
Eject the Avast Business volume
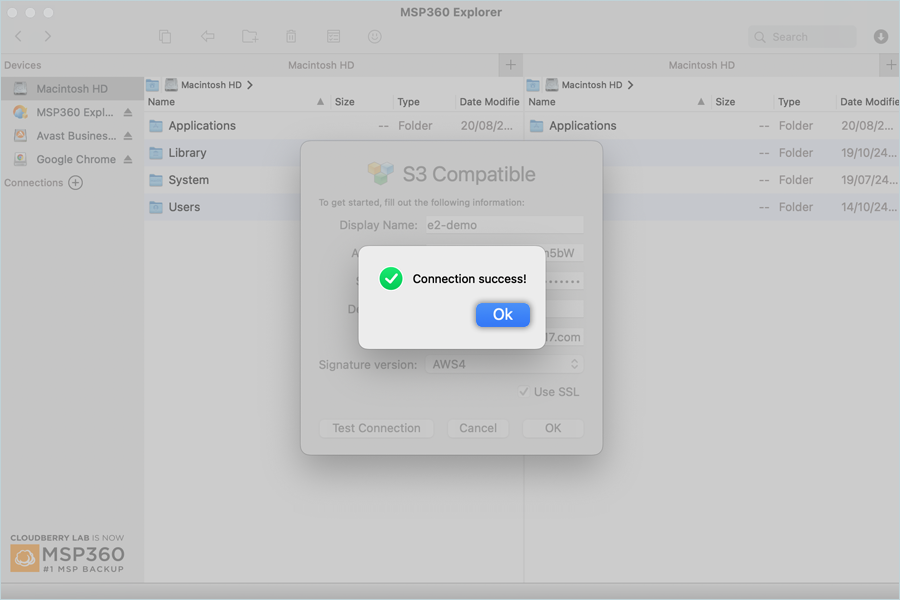coord(128,136)
